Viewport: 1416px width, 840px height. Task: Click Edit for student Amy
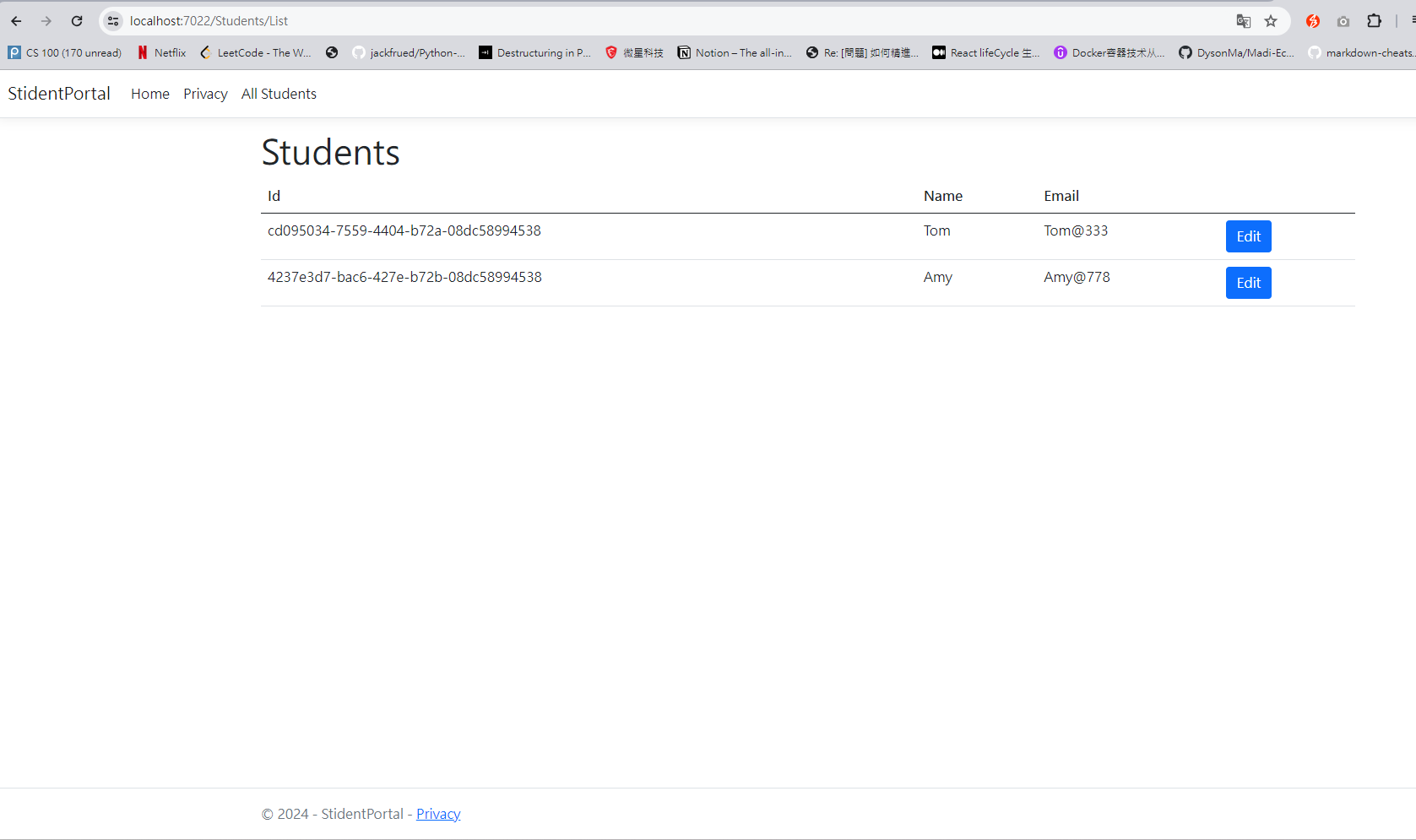(x=1248, y=283)
